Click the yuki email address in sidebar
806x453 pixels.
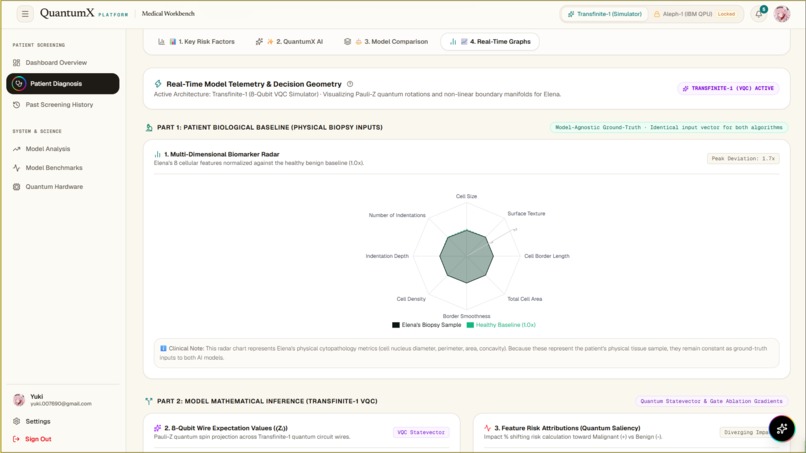pyautogui.click(x=61, y=404)
